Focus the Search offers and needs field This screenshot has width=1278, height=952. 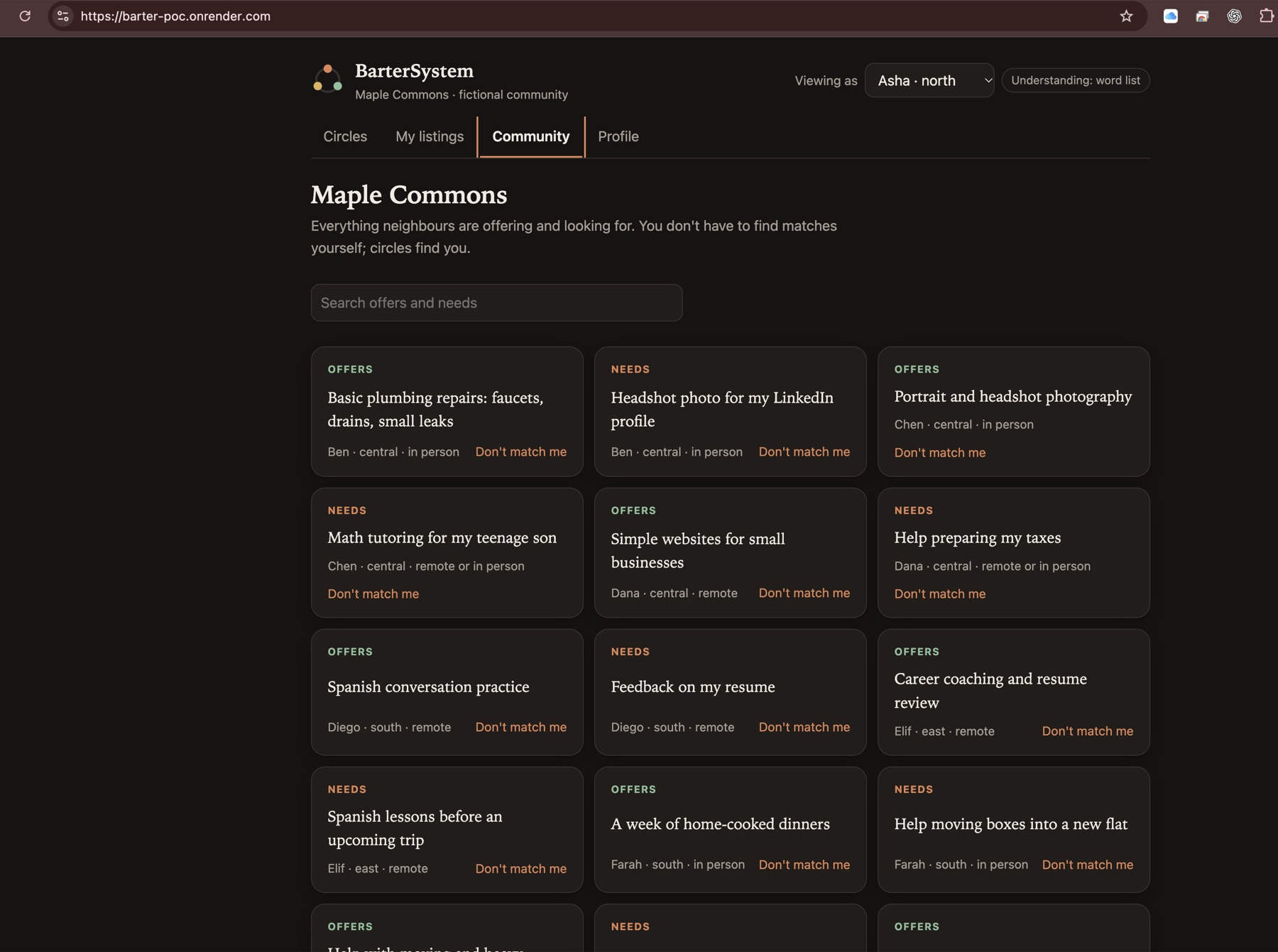496,302
